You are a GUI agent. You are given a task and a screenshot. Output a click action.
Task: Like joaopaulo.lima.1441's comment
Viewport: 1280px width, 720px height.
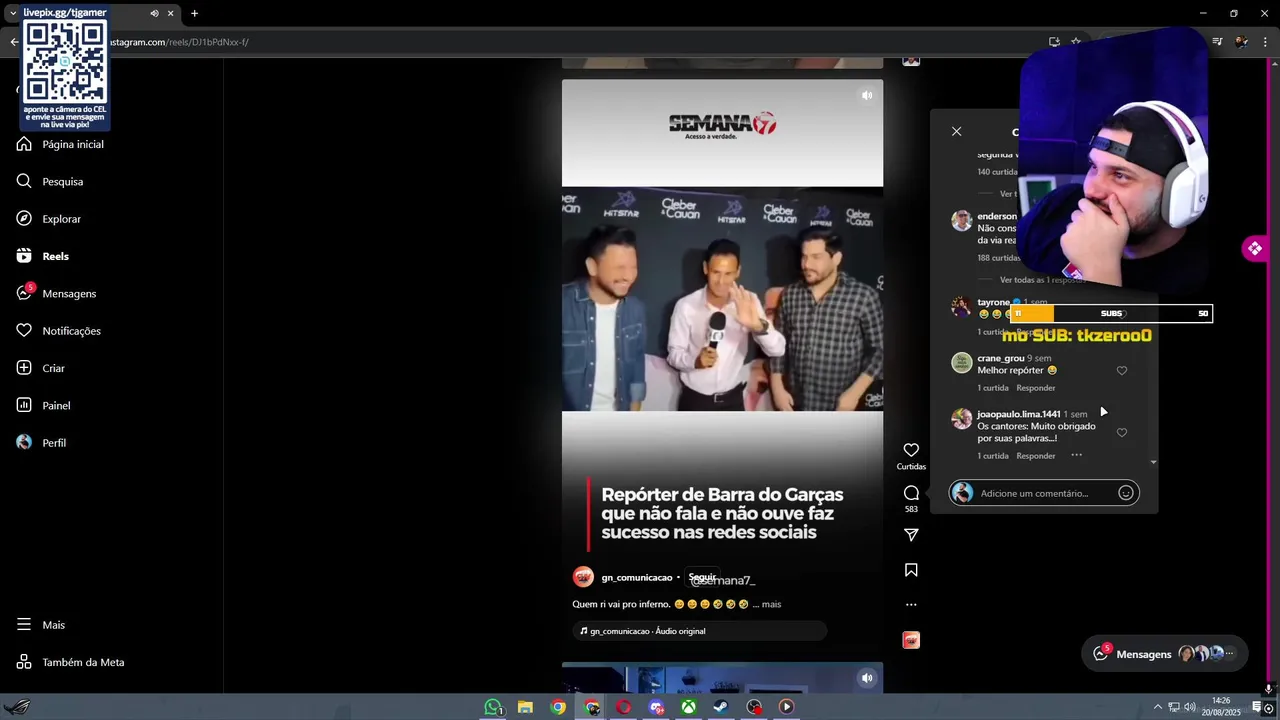point(1121,433)
